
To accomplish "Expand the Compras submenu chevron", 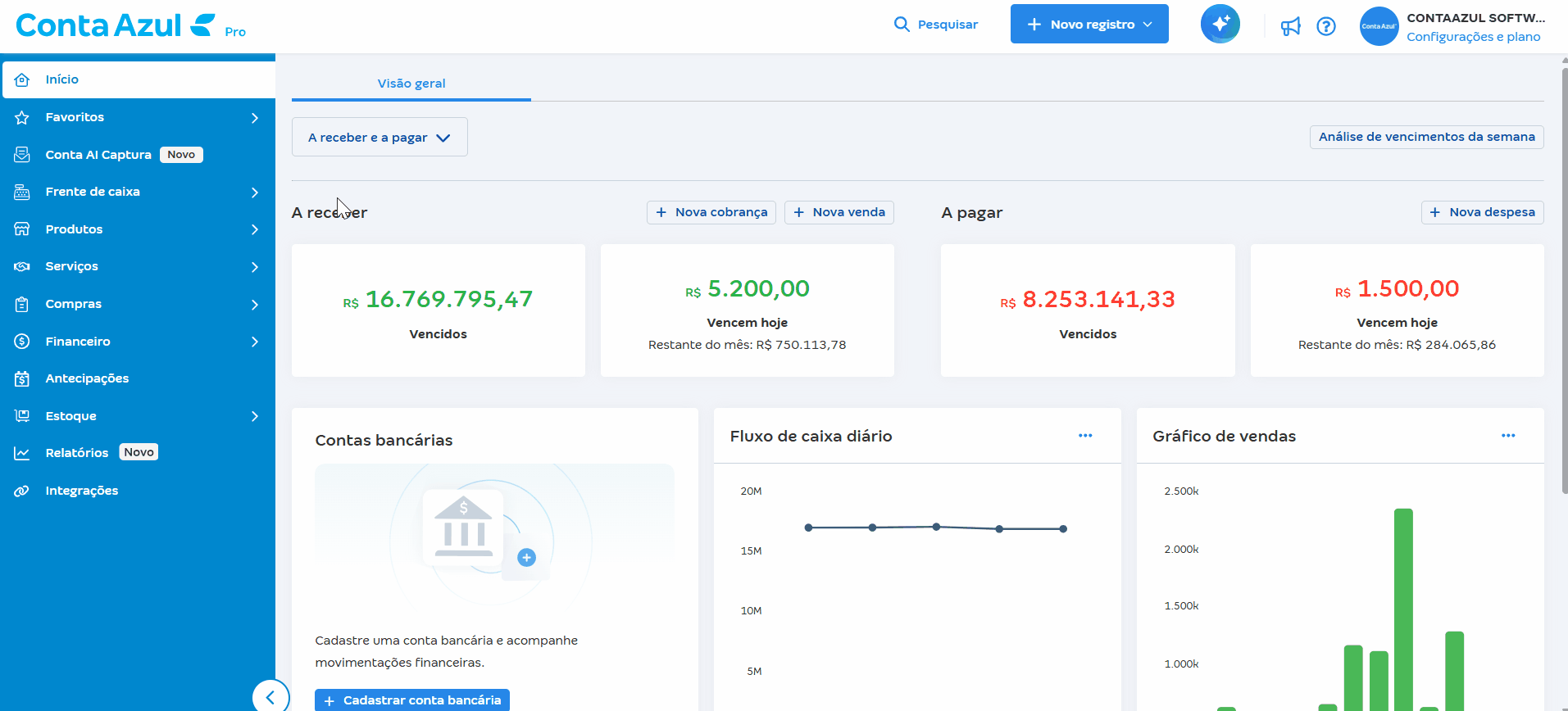I will [x=255, y=305].
